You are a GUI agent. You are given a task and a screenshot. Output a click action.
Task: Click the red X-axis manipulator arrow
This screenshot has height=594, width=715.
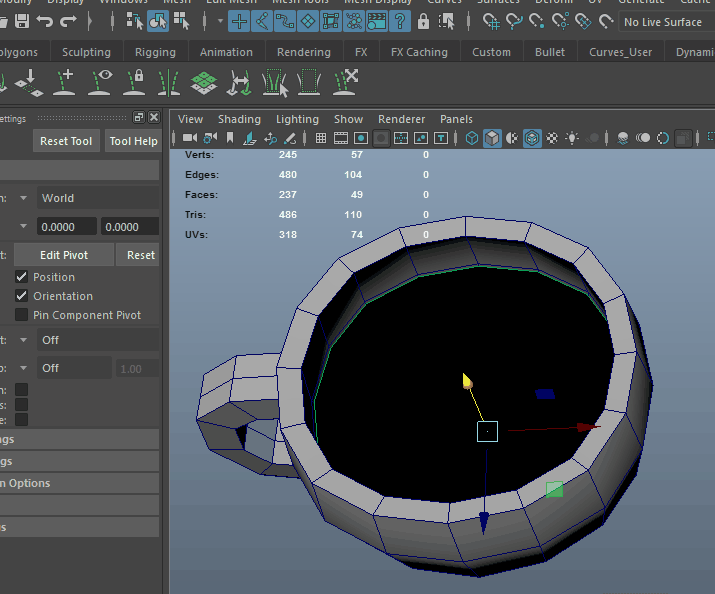tap(589, 427)
